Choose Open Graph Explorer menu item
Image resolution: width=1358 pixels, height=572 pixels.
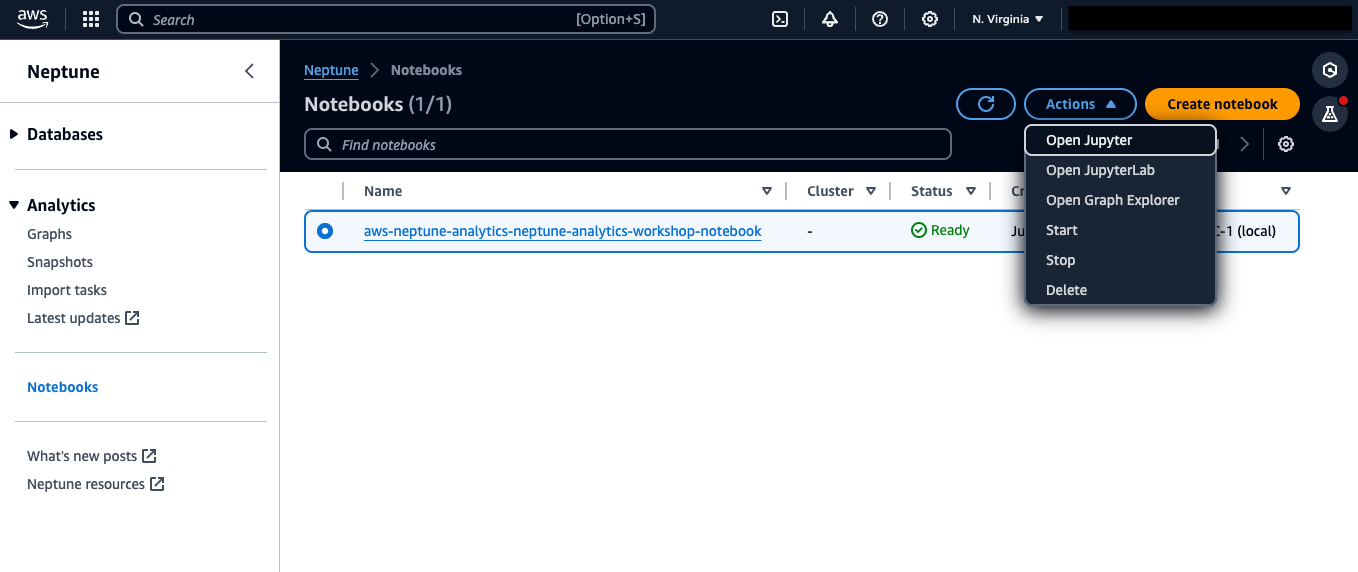pyautogui.click(x=1112, y=200)
